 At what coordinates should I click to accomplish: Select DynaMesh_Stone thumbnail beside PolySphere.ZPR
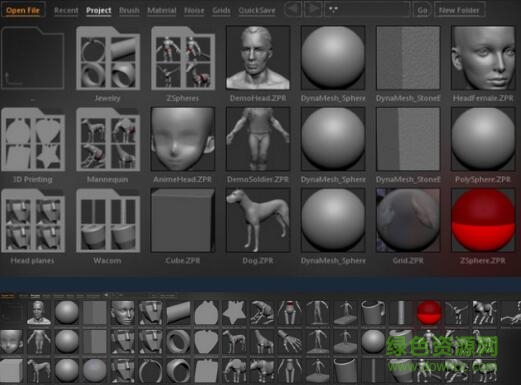(x=408, y=139)
